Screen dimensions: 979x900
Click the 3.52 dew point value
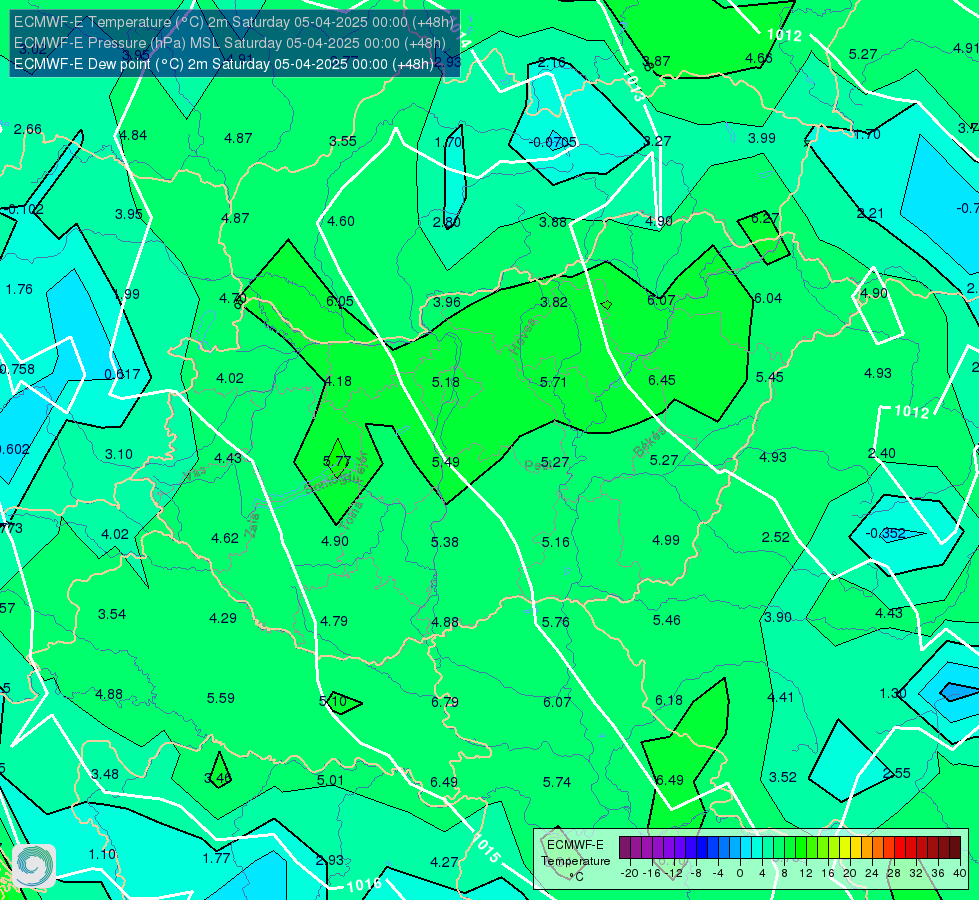pyautogui.click(x=782, y=777)
